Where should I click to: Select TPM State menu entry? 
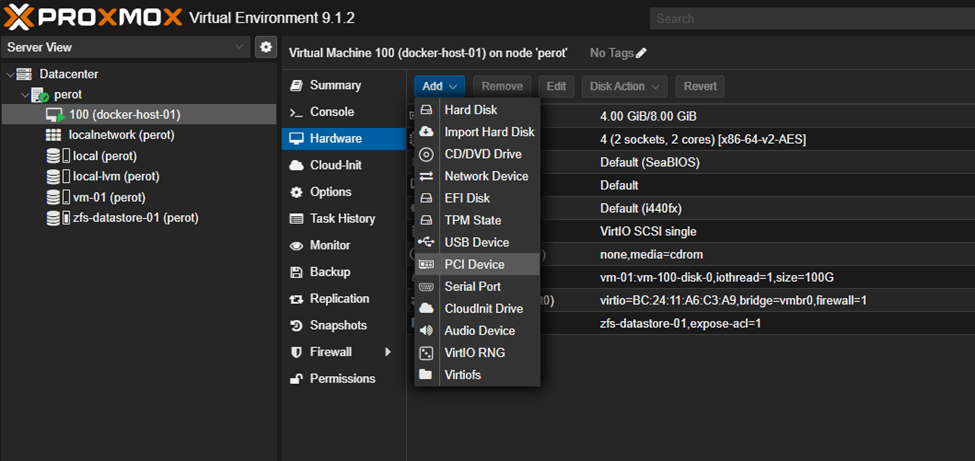click(x=472, y=221)
